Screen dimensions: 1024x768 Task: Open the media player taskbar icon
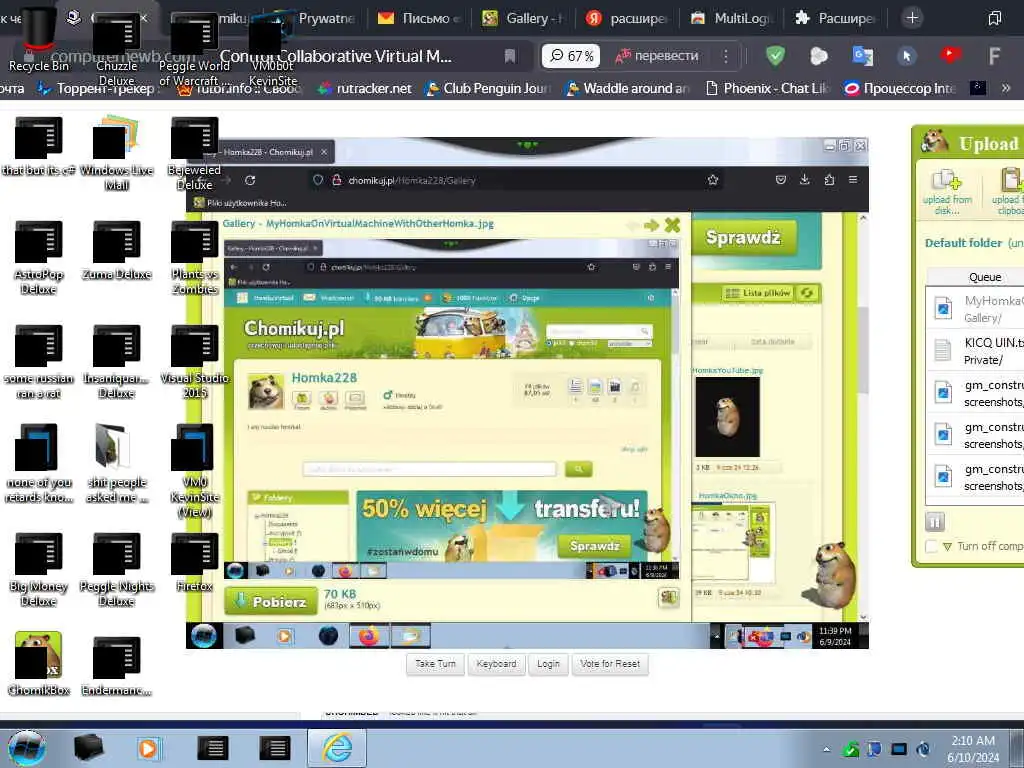148,748
